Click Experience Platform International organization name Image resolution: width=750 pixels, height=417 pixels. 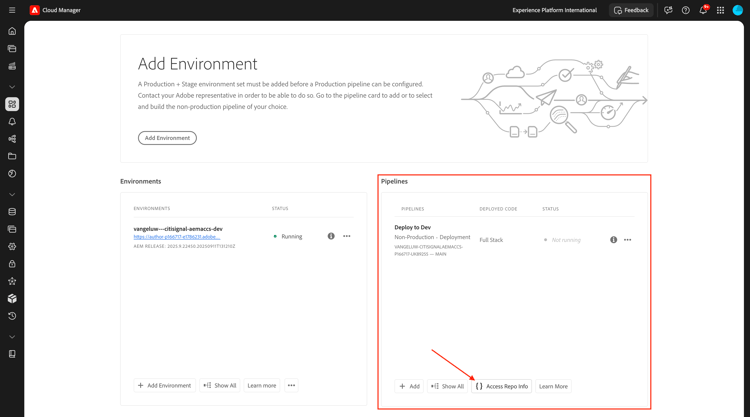pos(555,10)
